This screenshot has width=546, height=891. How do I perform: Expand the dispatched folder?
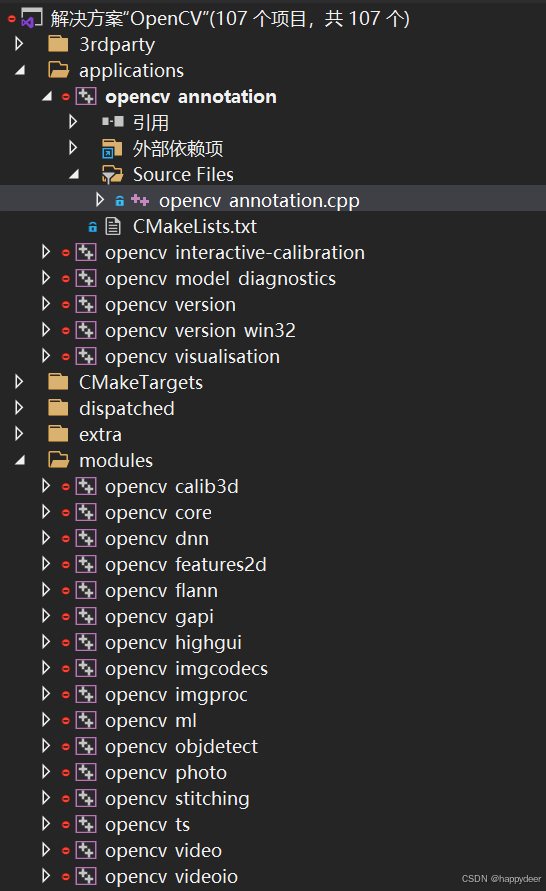(x=19, y=407)
